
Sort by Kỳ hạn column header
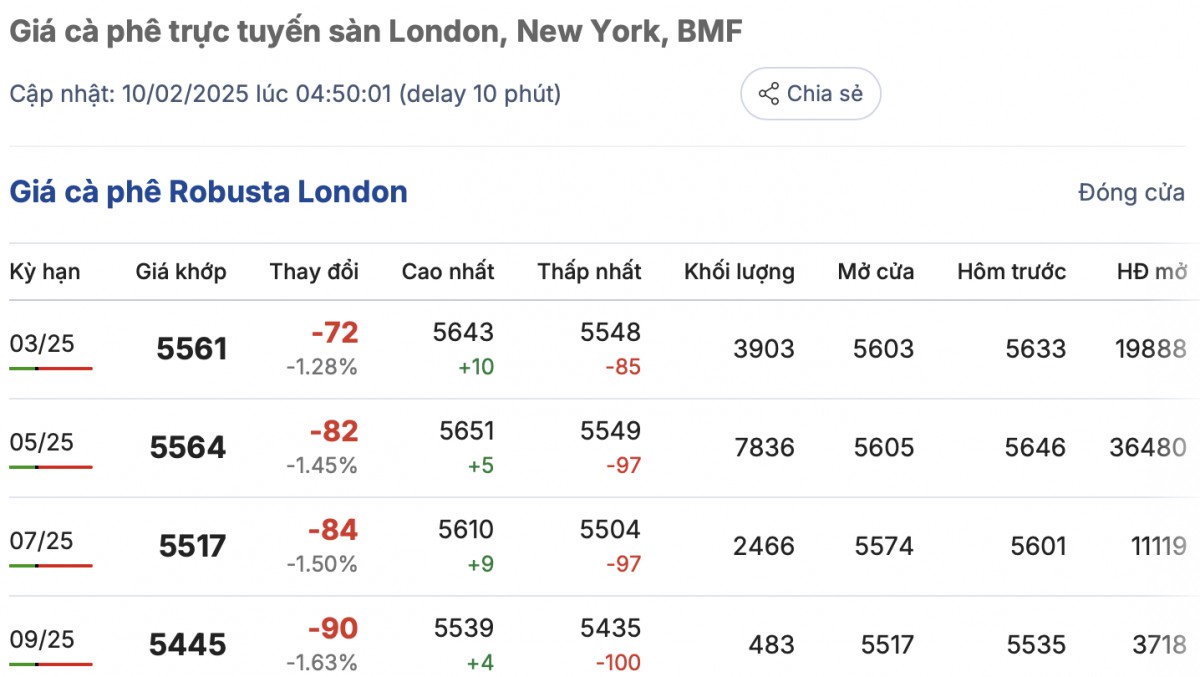(45, 271)
